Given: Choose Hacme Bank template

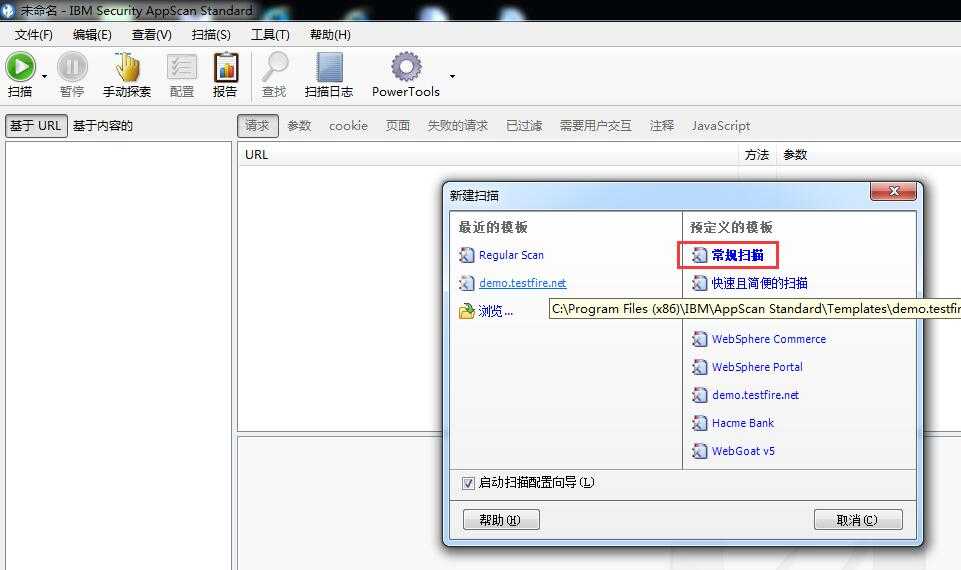Looking at the screenshot, I should 743,423.
